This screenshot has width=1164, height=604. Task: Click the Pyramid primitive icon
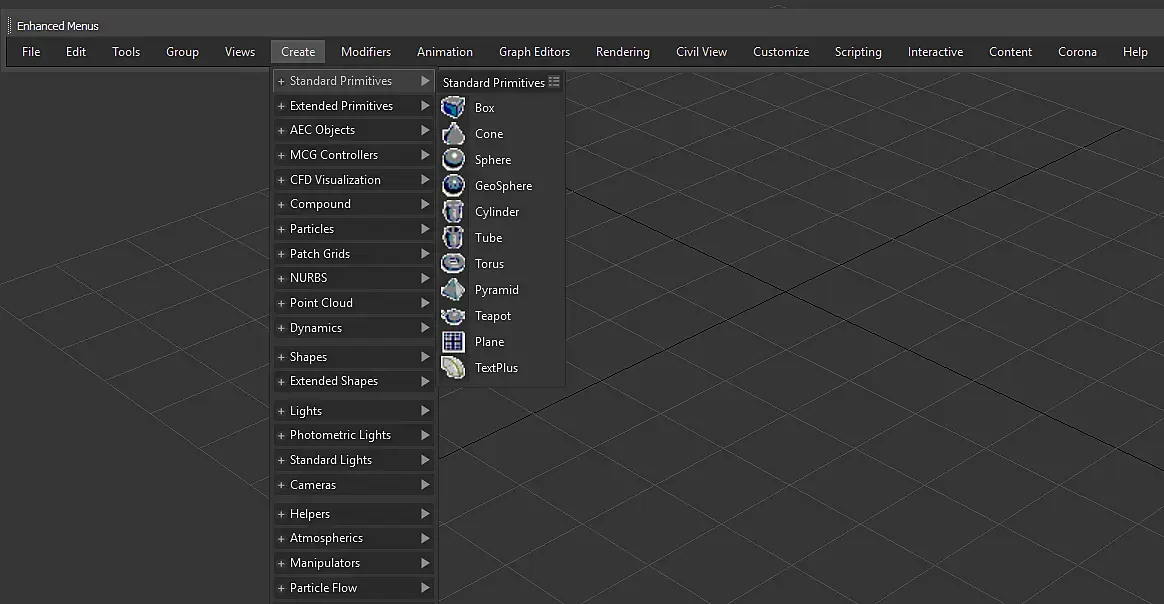point(453,289)
